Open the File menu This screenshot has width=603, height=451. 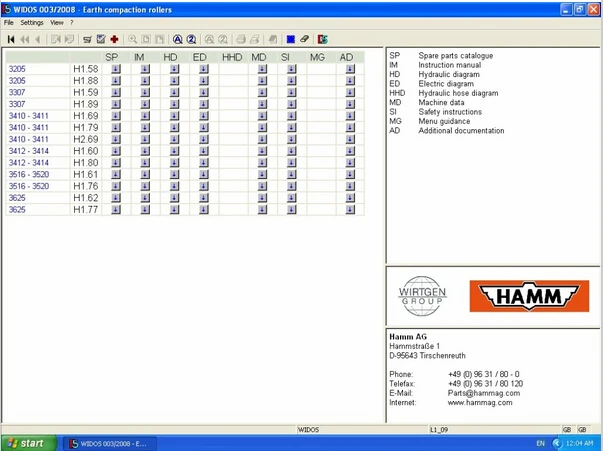coord(8,23)
